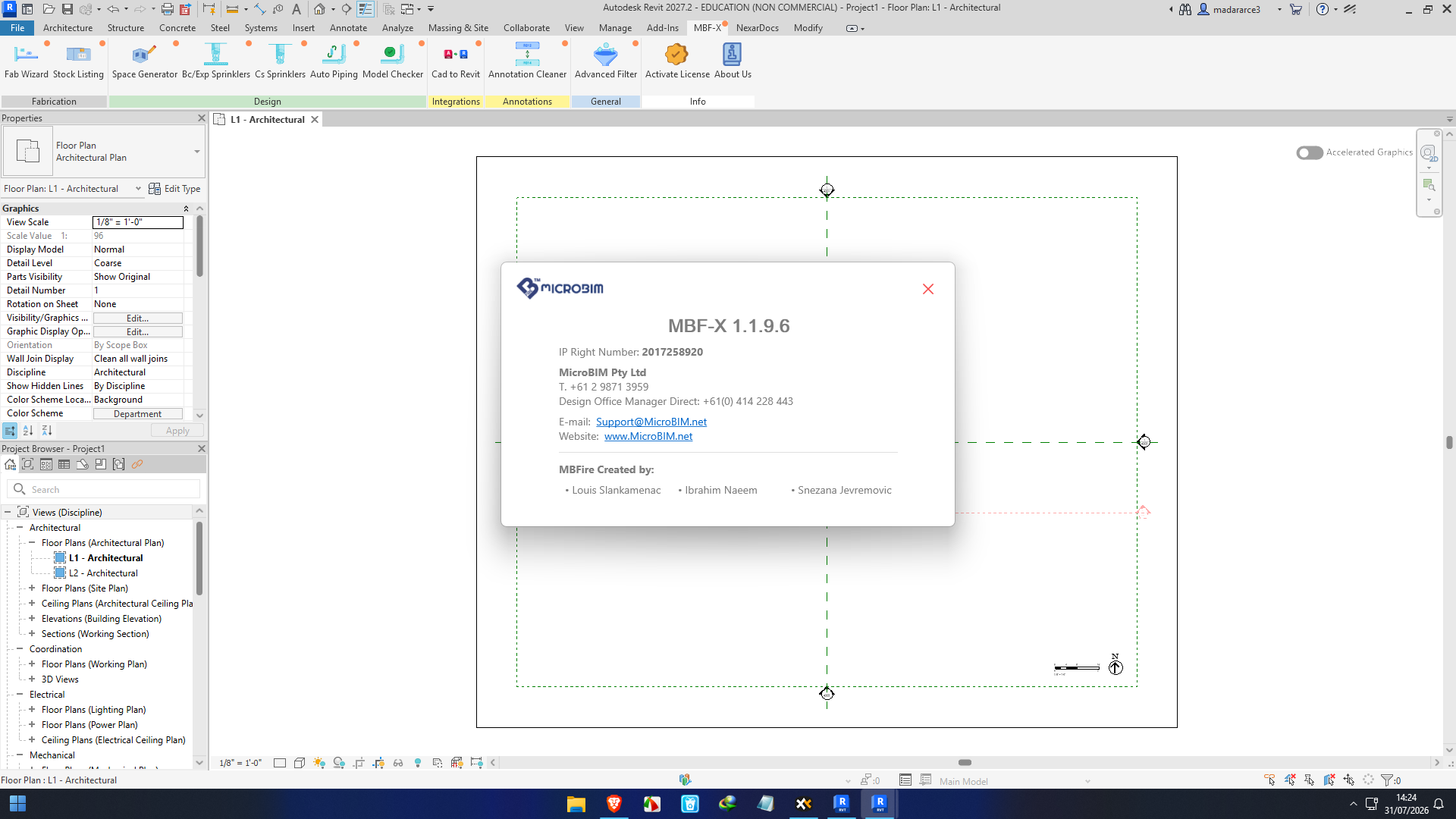Open the Bc/Exp Sprinklers tool
Viewport: 1456px width, 819px height.
tap(216, 61)
